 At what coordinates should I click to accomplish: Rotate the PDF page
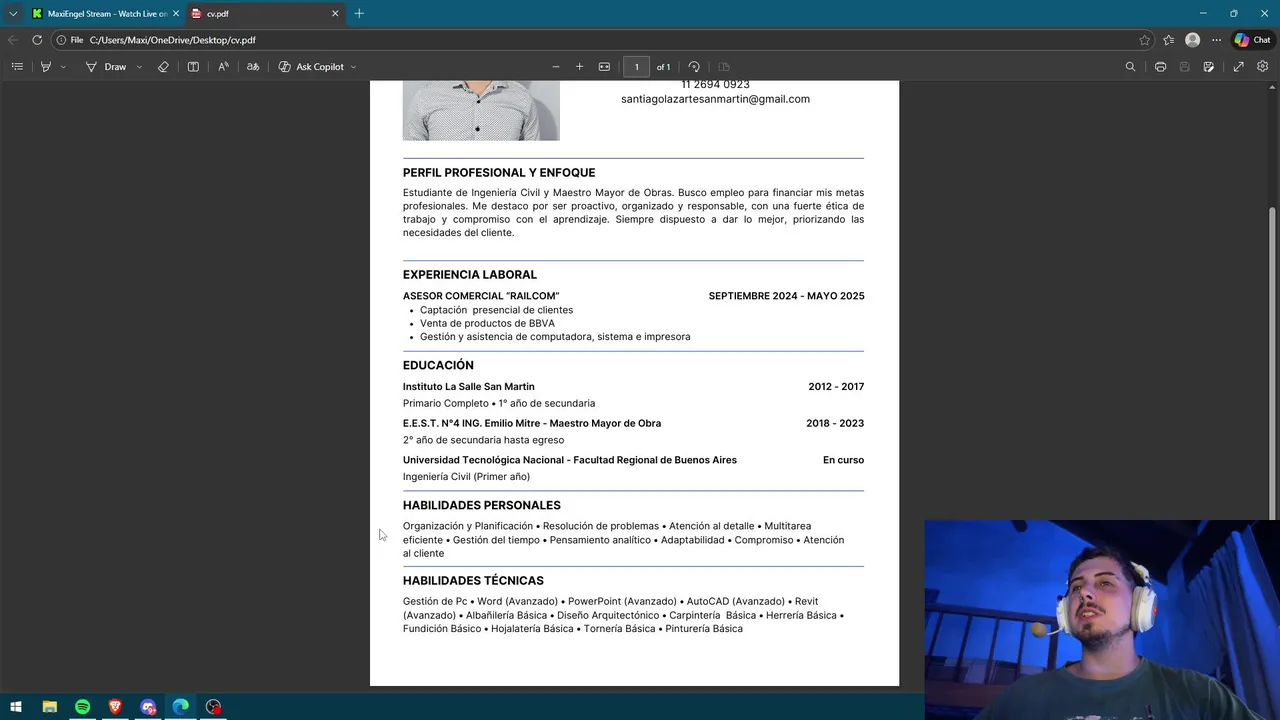coord(694,67)
